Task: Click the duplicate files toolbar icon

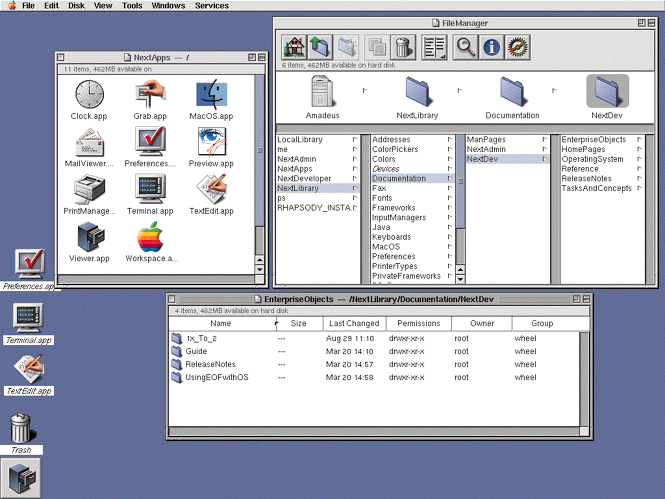Action: coord(376,47)
